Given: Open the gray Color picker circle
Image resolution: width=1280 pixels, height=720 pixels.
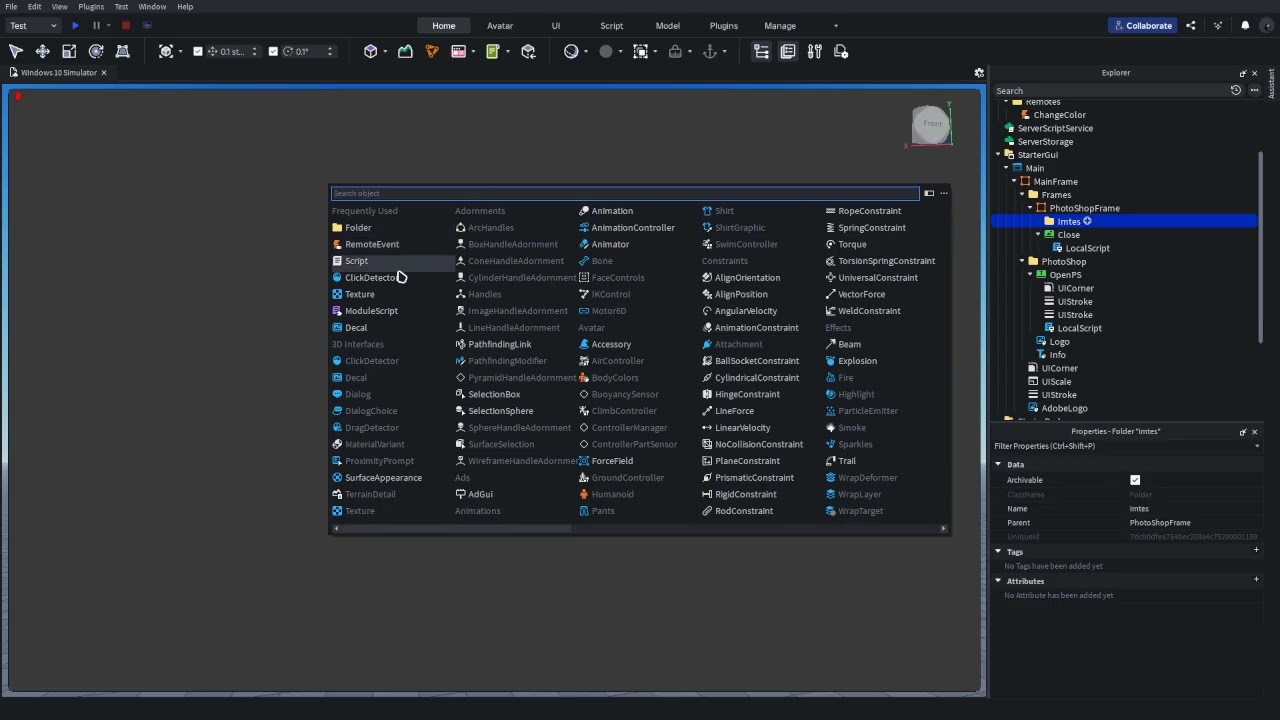Looking at the screenshot, I should tap(606, 51).
